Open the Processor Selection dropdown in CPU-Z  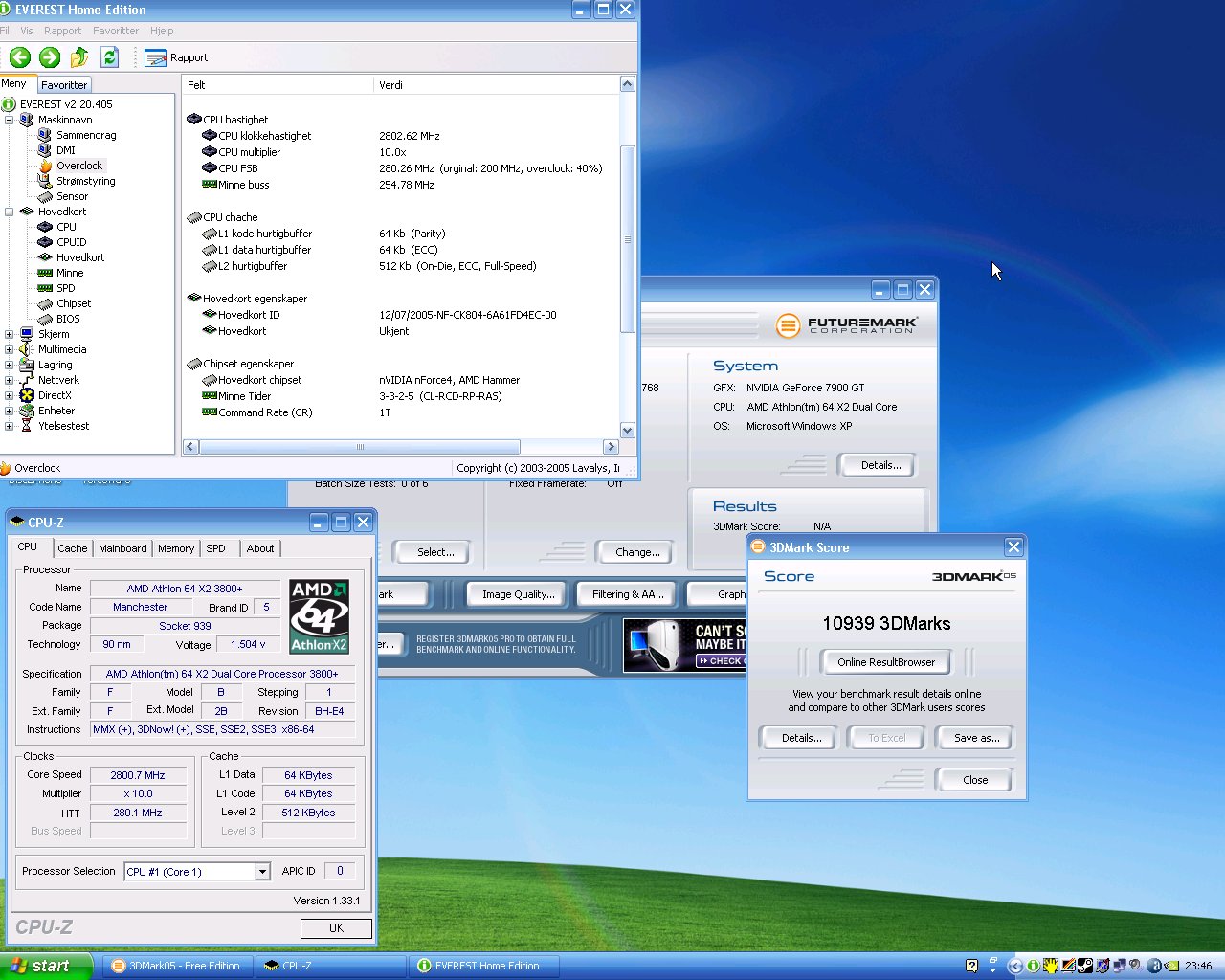tap(261, 872)
